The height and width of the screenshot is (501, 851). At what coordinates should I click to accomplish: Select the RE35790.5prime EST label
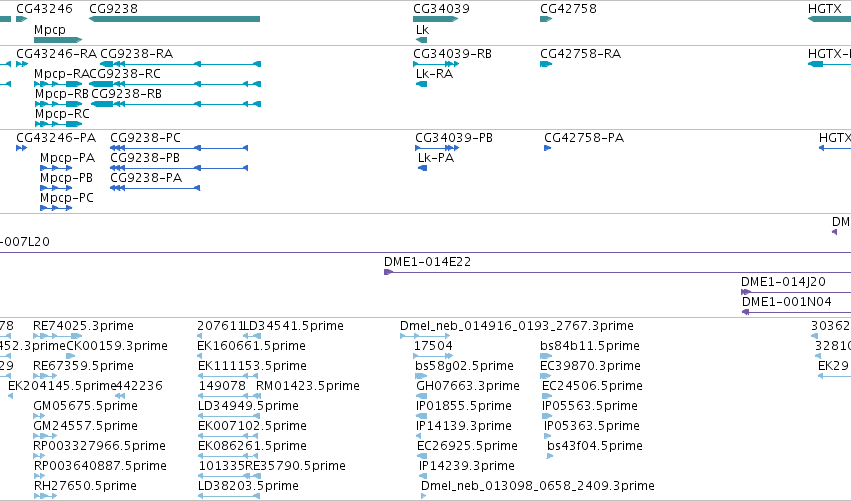coord(295,467)
